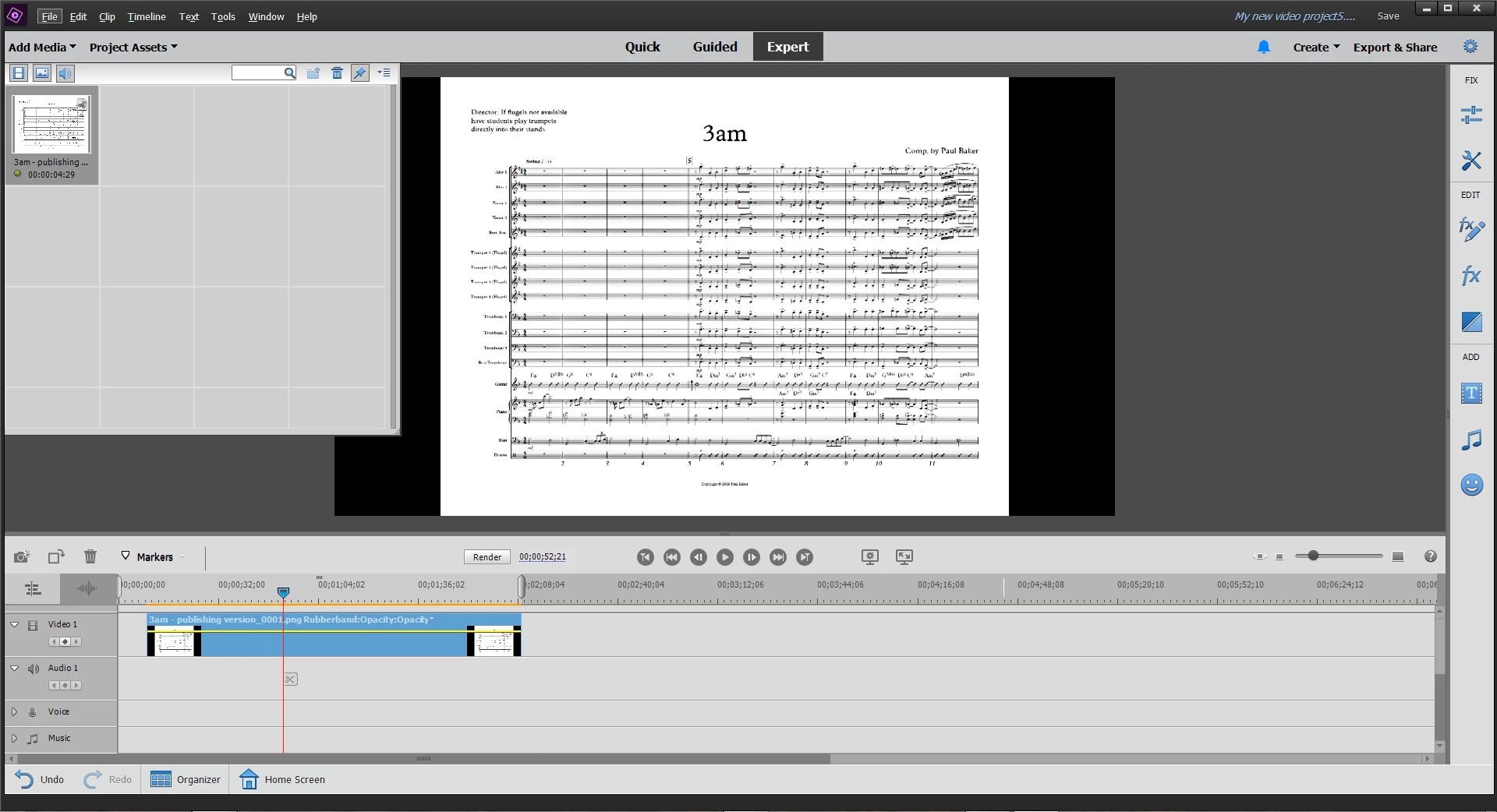Open Project Assets dropdown
This screenshot has height=812, width=1497.
click(133, 47)
